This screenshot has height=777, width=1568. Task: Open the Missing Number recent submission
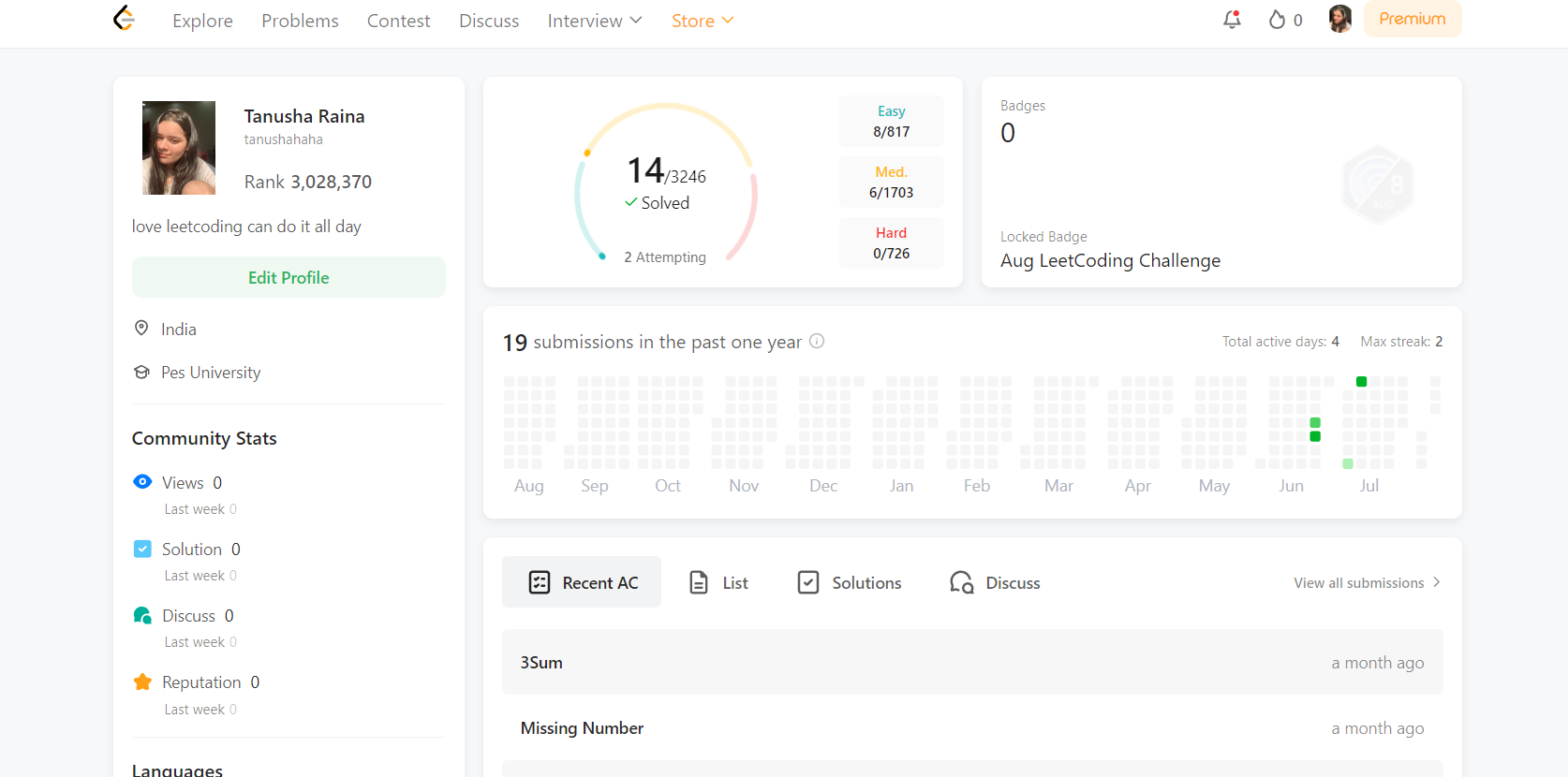972,727
